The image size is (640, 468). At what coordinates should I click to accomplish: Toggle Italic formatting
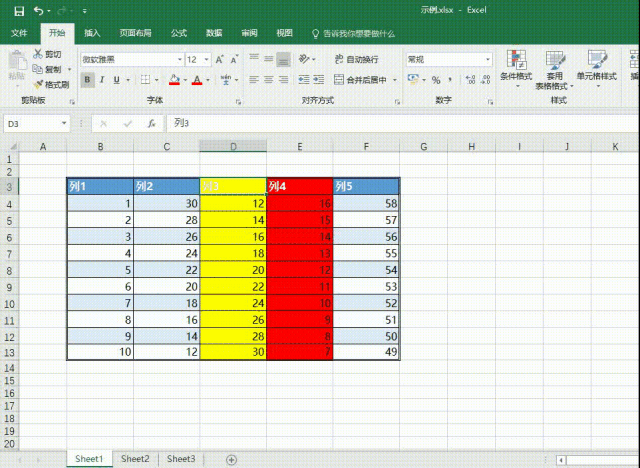(x=102, y=80)
